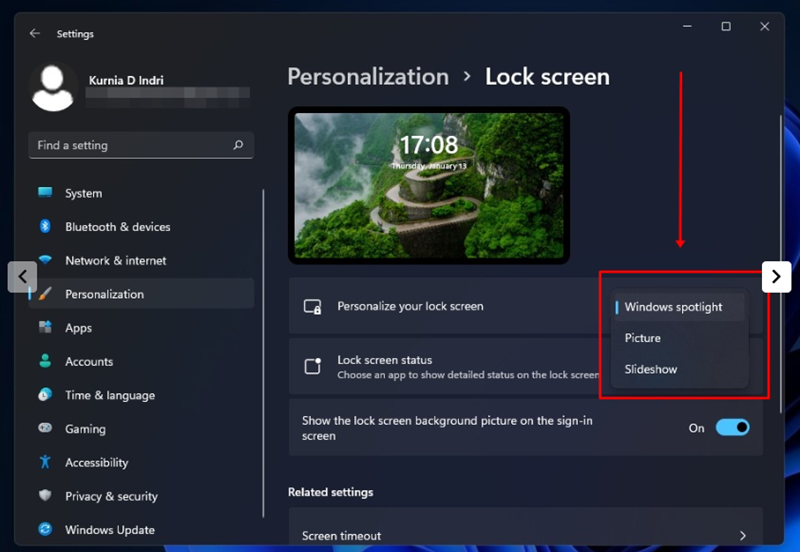Click the Related settings heading
Screen dimensions: 800x552
(x=331, y=492)
